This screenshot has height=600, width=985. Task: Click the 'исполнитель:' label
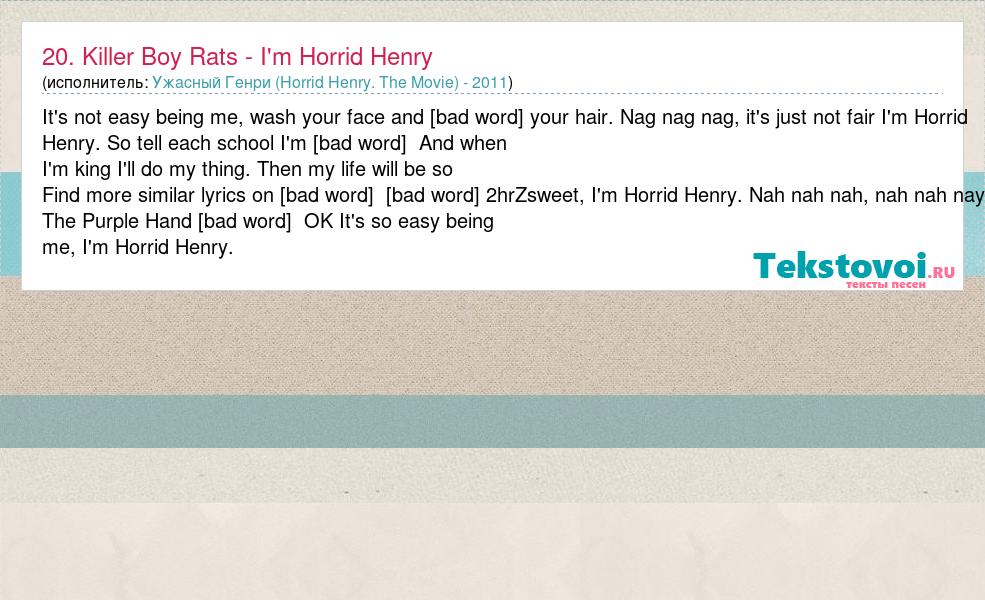pyautogui.click(x=95, y=82)
